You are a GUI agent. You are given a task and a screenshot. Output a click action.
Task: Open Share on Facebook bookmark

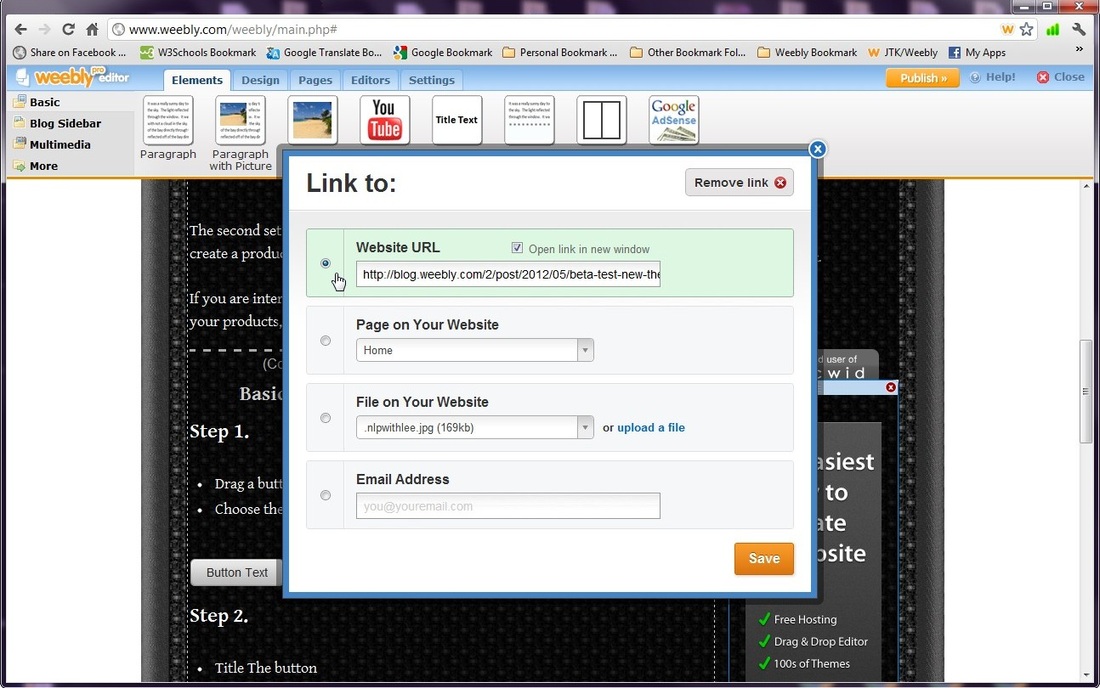[x=69, y=53]
